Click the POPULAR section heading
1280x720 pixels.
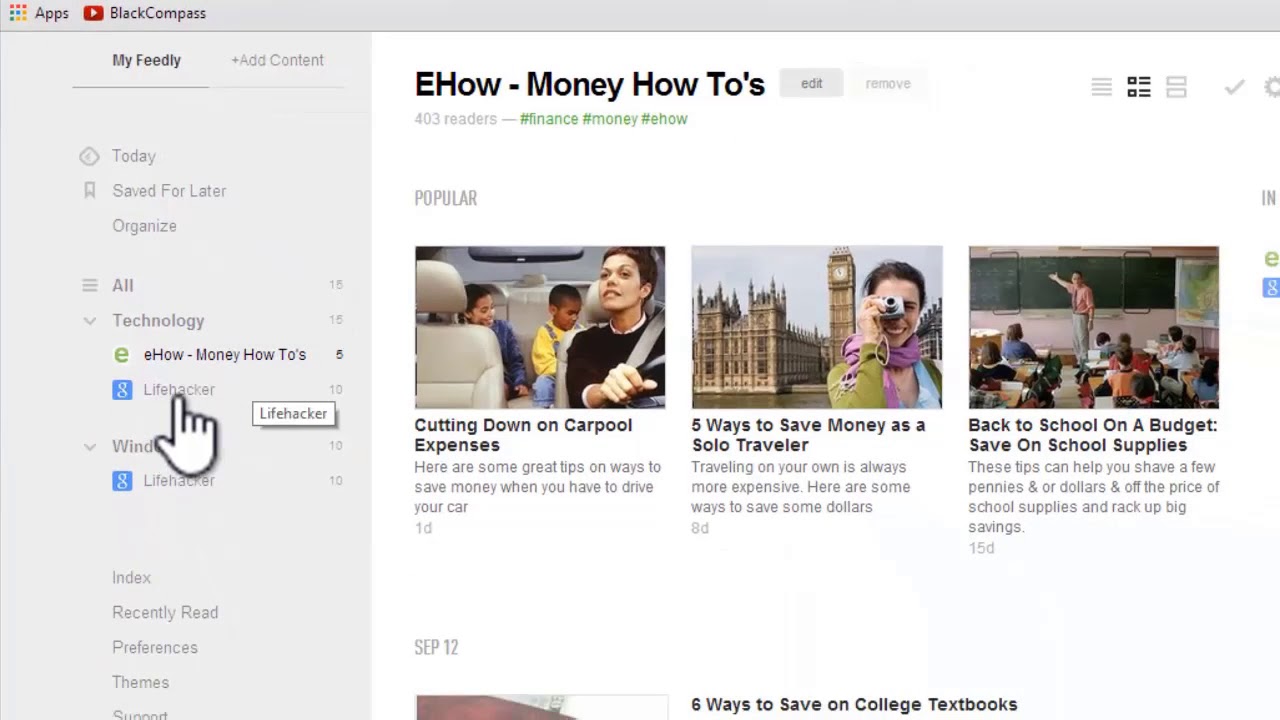(446, 198)
